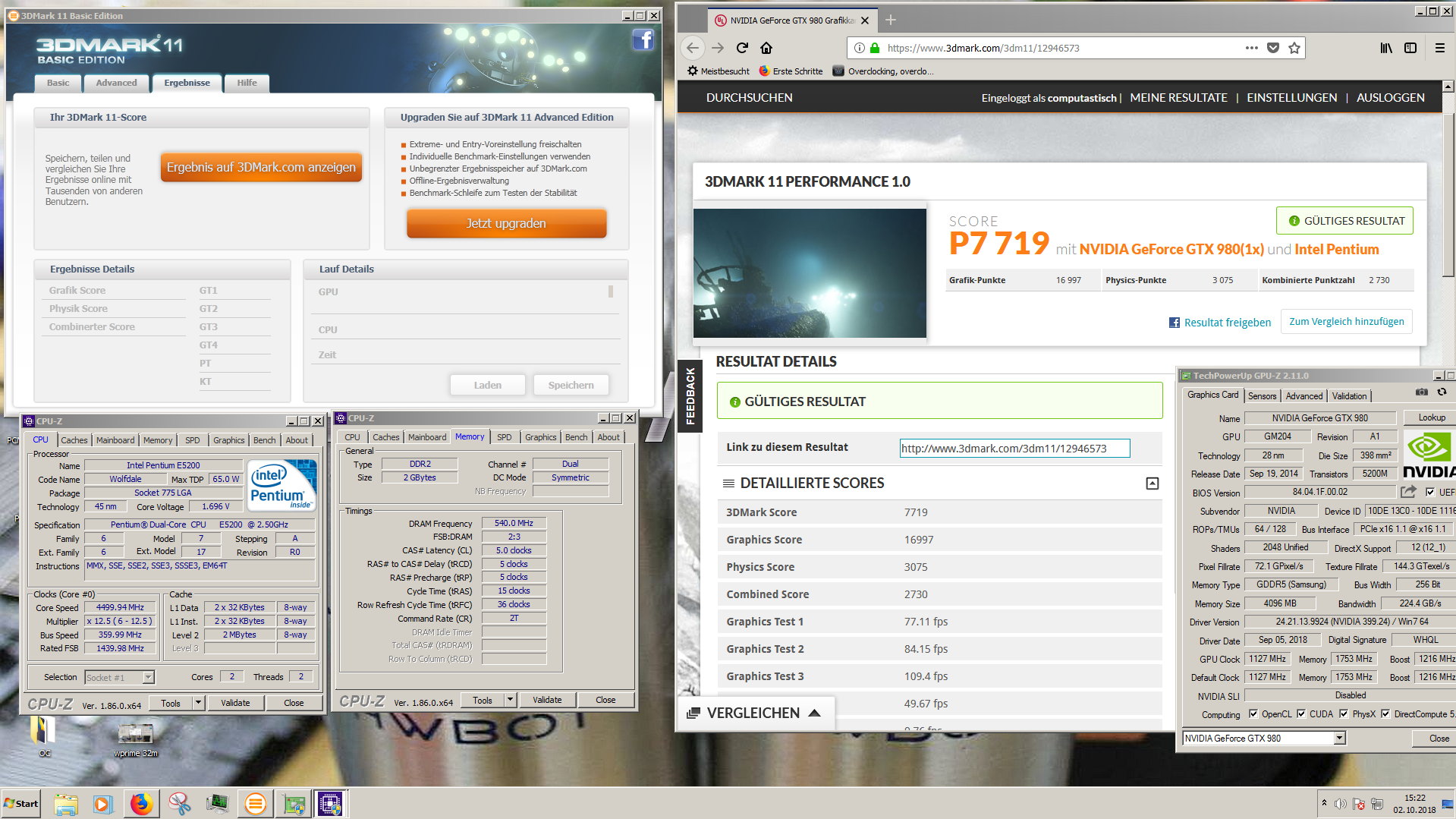The width and height of the screenshot is (1456, 819).
Task: Toggle the PhysX checkbox in GPU-Z
Action: point(1344,714)
